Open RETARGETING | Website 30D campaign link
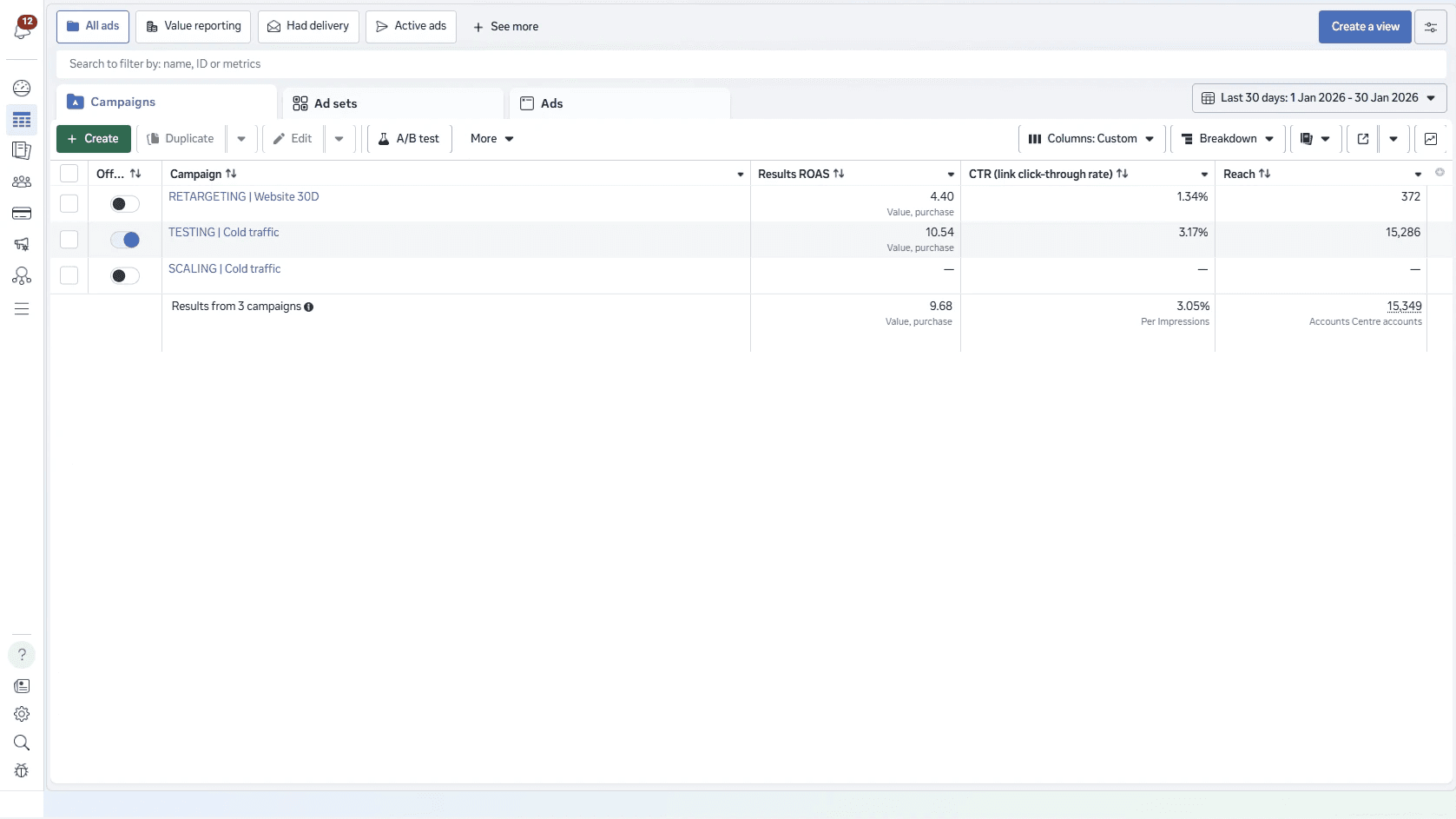 click(244, 197)
